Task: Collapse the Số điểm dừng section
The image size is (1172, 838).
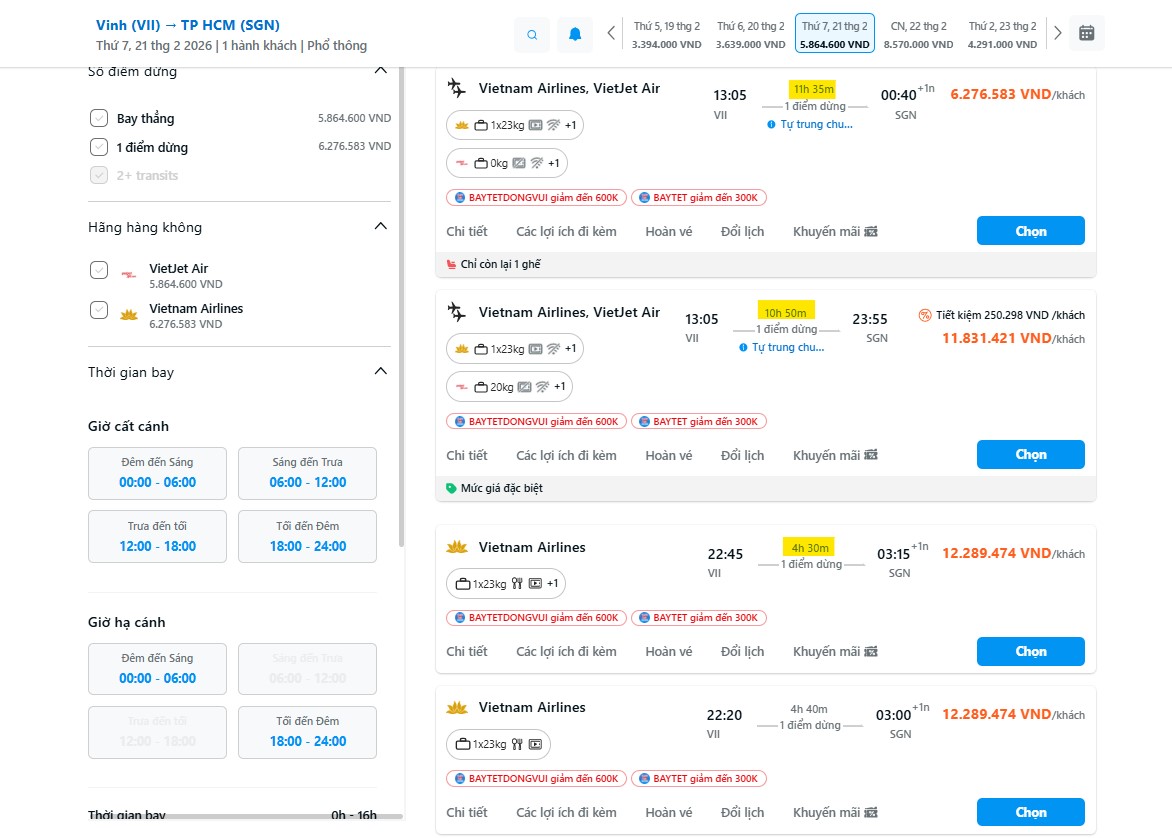Action: [x=380, y=70]
